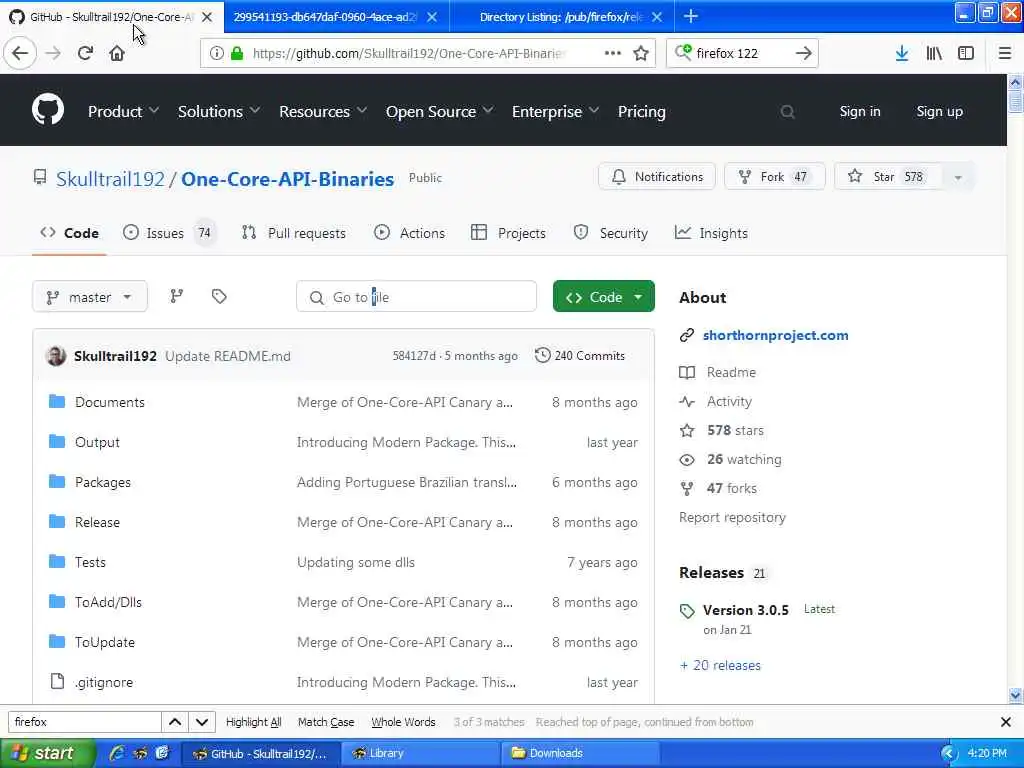Screen dimensions: 1024x768
Task: Open page actions three-dot menu in address bar
Action: click(613, 53)
